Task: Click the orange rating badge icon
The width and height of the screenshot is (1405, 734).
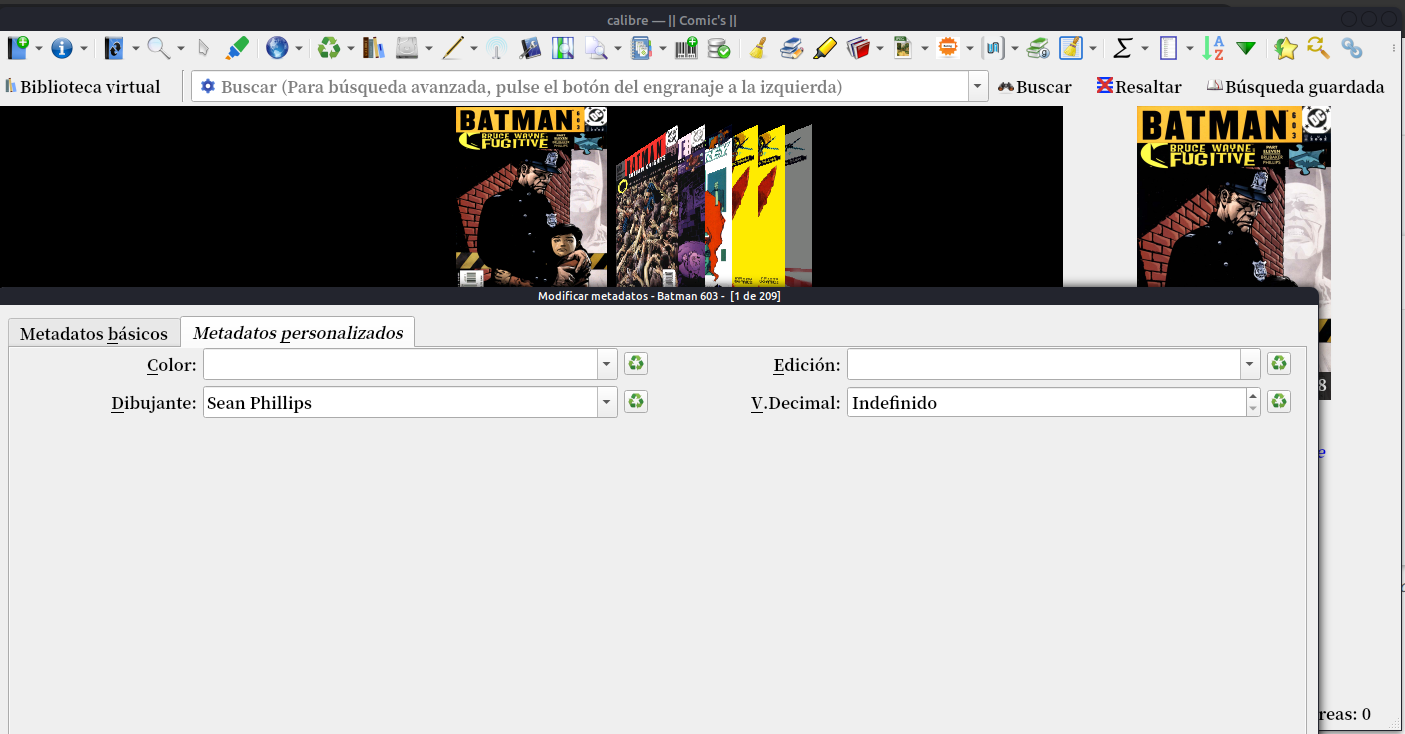Action: (x=948, y=47)
